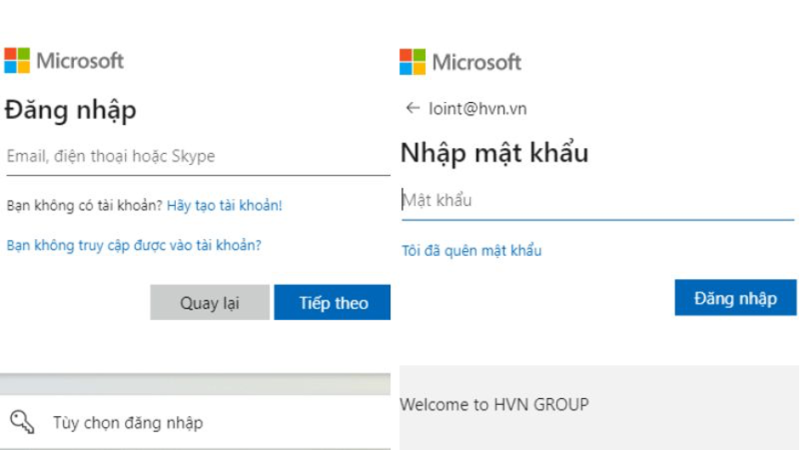The height and width of the screenshot is (450, 800).
Task: Open the Tôi đã quên mật khẩu link
Action: click(x=471, y=251)
